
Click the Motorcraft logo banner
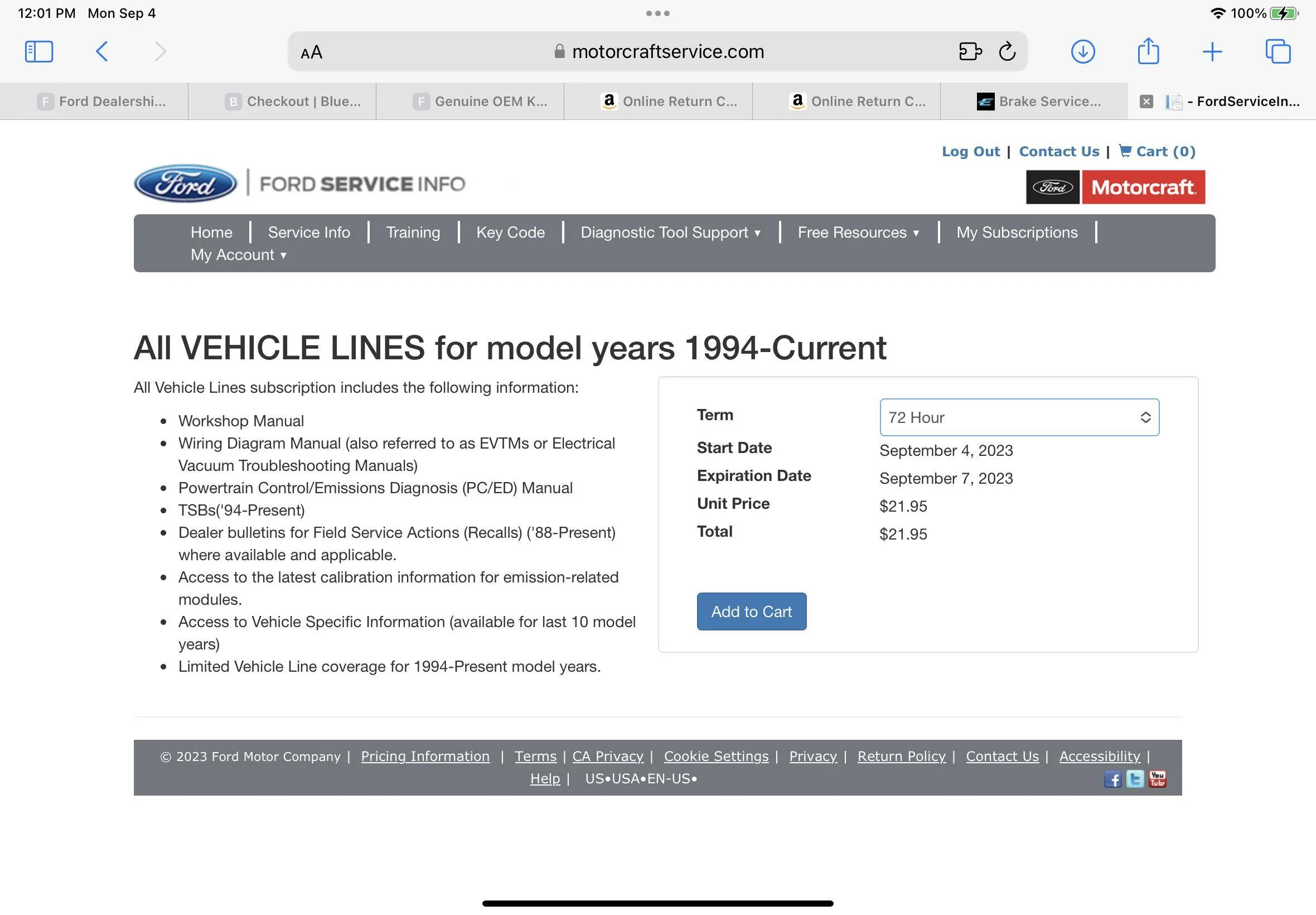[1115, 187]
